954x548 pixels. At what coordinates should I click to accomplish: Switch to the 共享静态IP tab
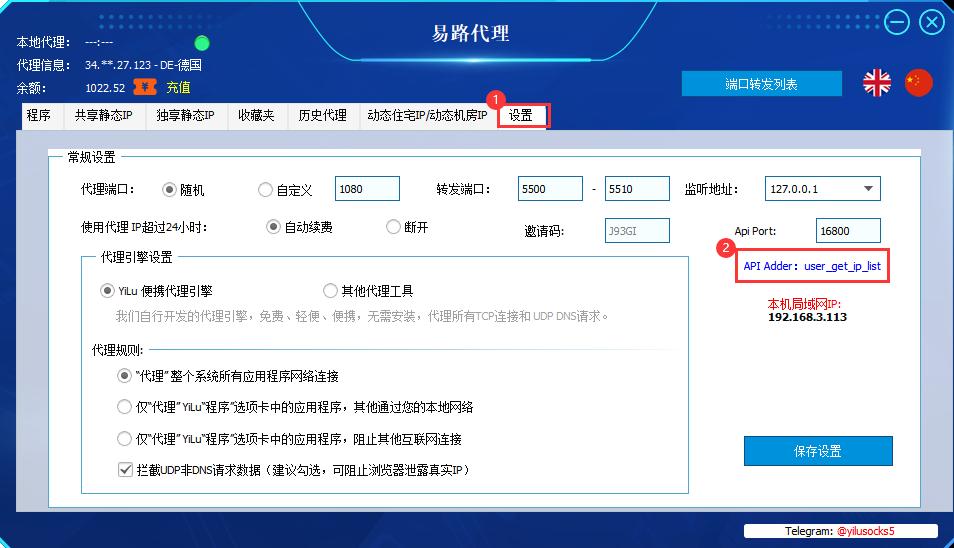click(x=103, y=116)
